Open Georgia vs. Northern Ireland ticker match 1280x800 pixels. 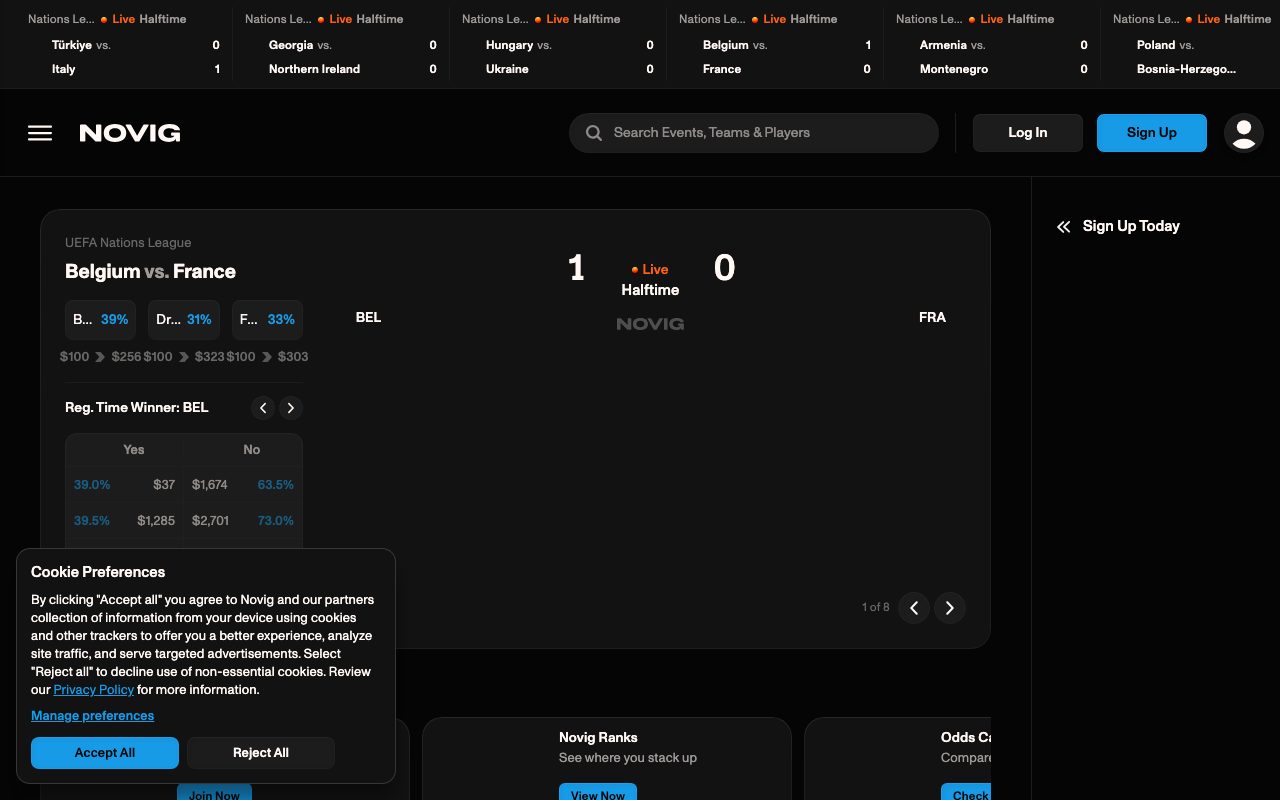click(x=341, y=45)
